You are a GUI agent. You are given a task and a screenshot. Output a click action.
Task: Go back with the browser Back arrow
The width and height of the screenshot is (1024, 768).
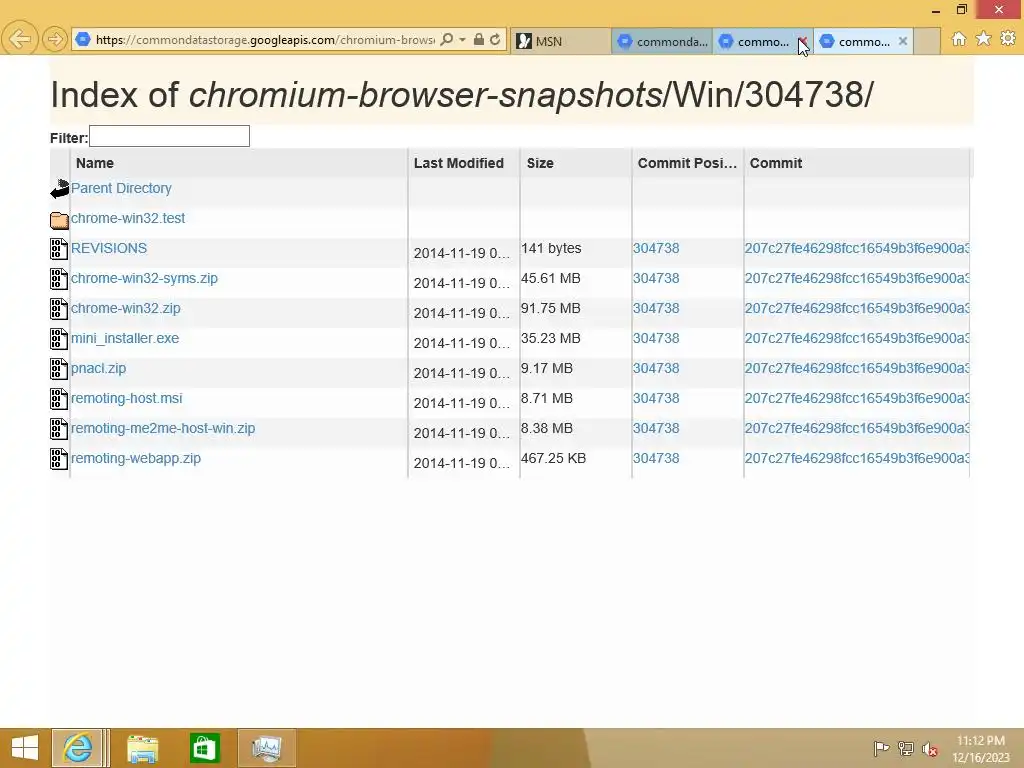point(20,39)
